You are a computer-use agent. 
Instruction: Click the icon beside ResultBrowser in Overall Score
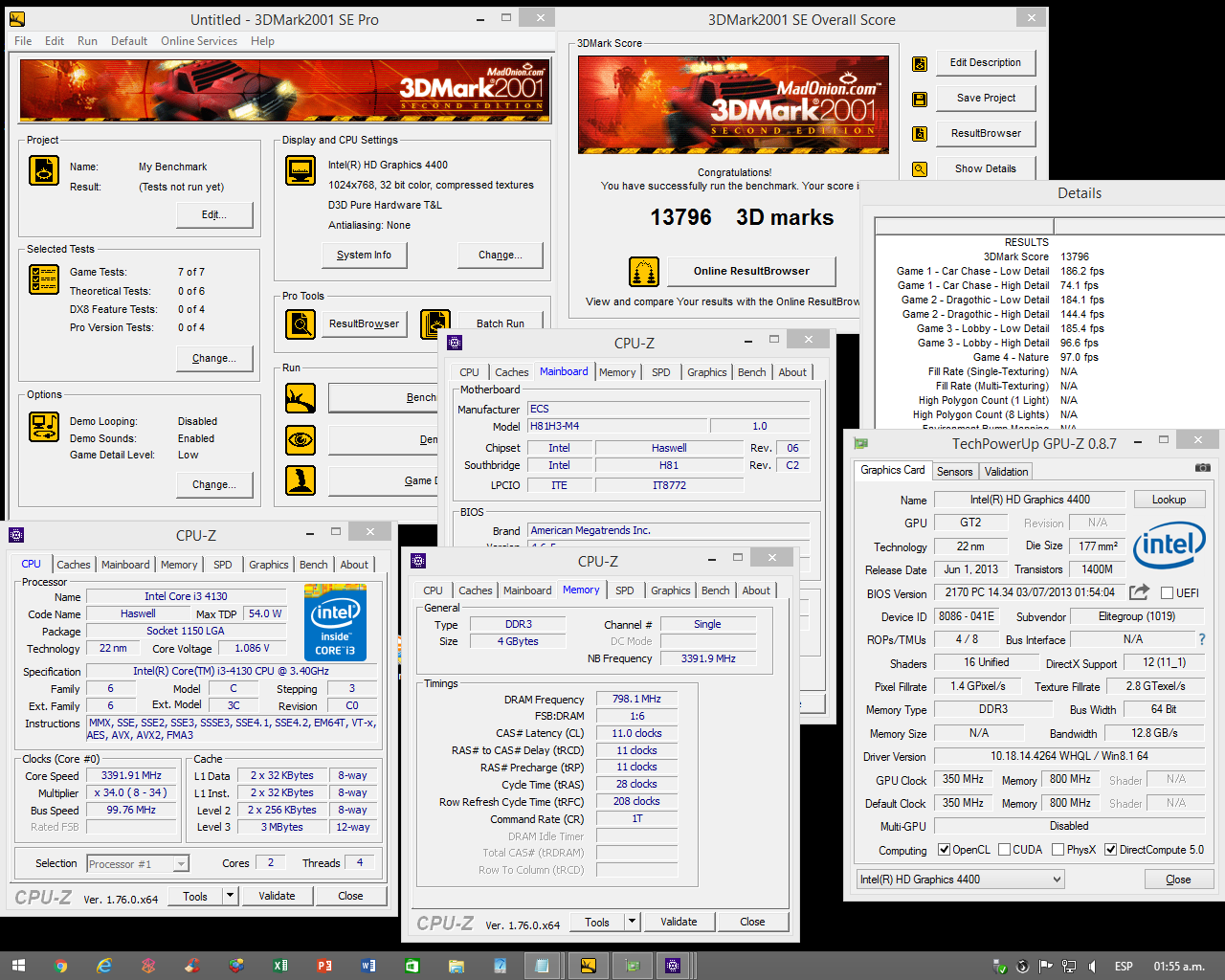[920, 134]
